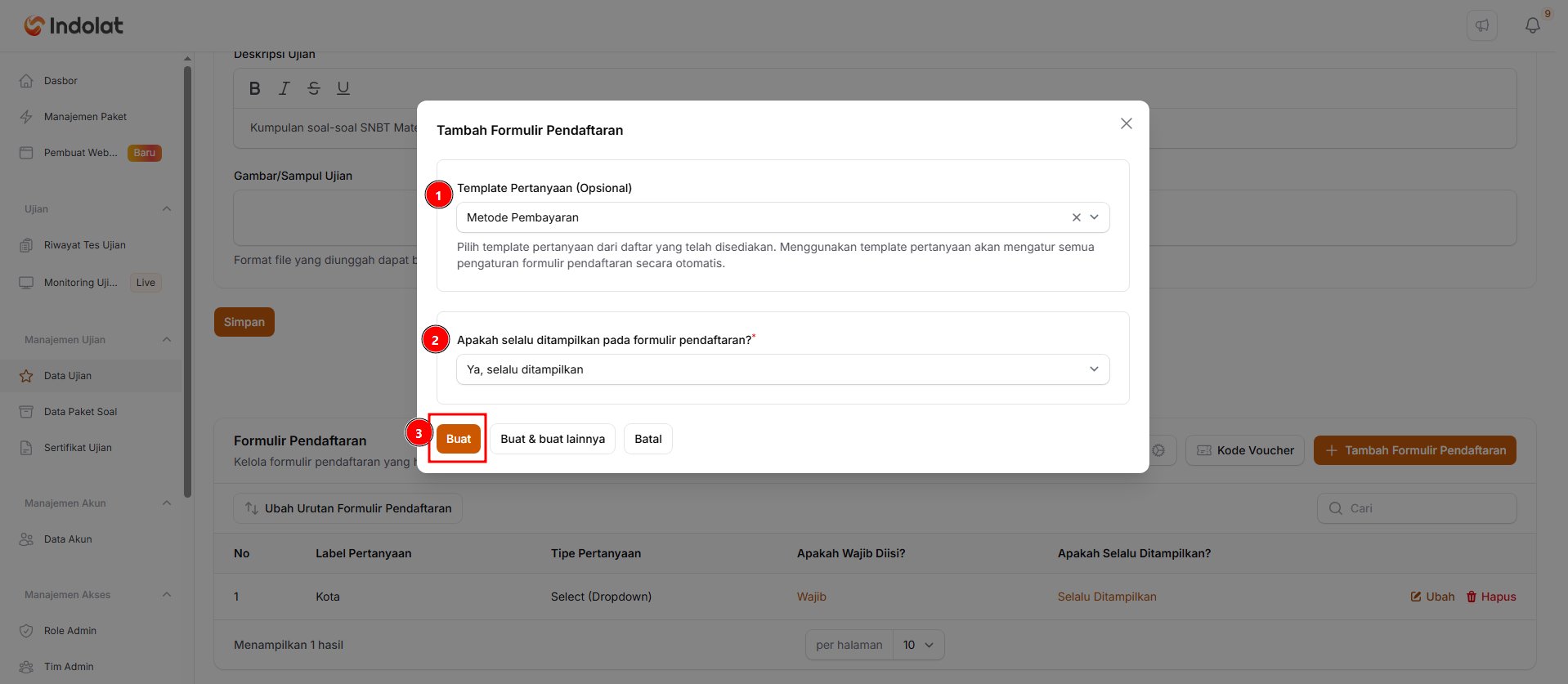1568x684 pixels.
Task: Click the Tipe Pertanyaan column header
Action: coord(596,553)
